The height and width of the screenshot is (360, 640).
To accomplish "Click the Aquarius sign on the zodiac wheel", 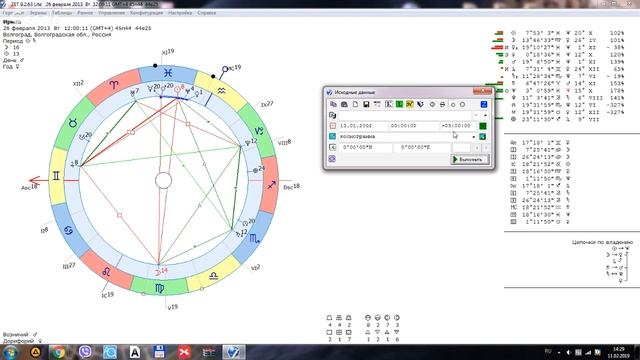I will [221, 91].
